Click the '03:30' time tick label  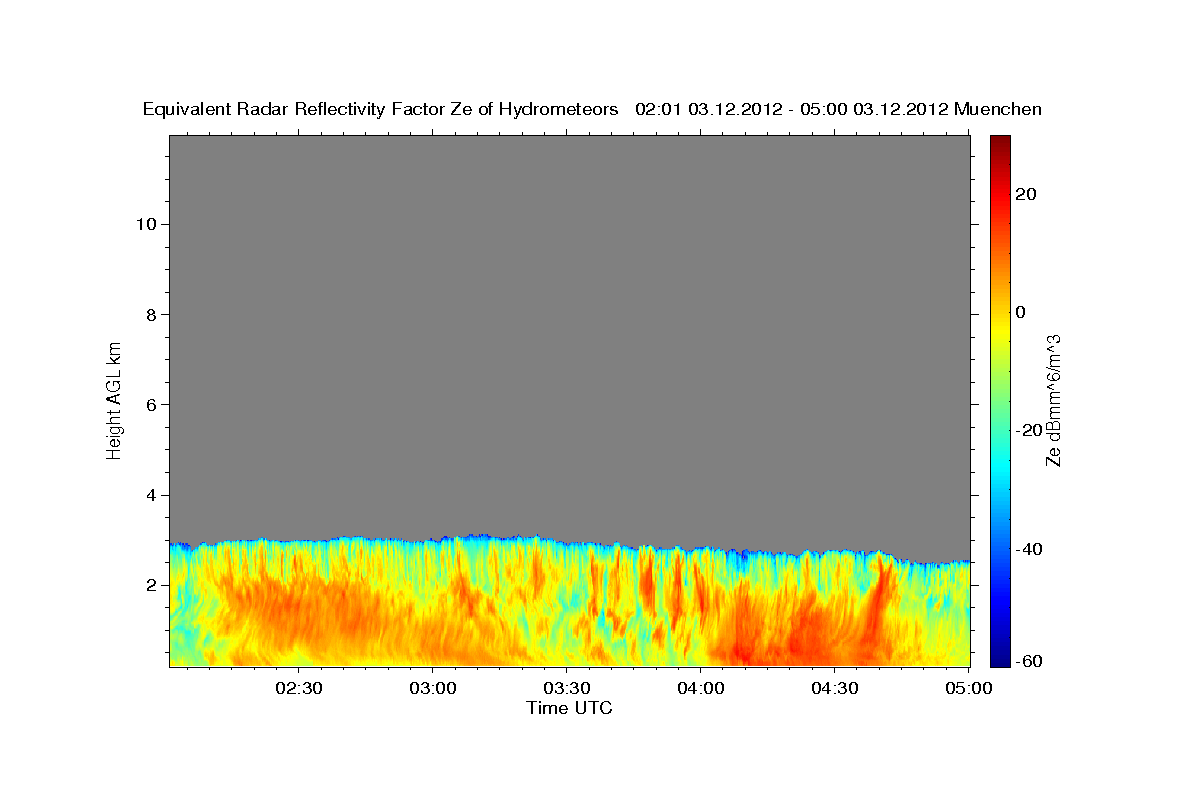click(x=566, y=688)
